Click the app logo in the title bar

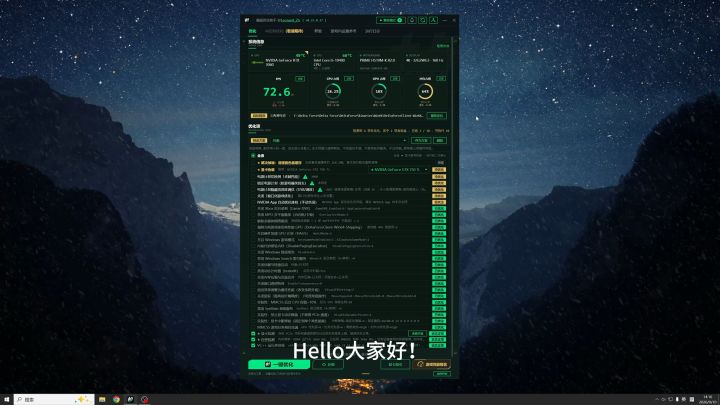pos(247,20)
